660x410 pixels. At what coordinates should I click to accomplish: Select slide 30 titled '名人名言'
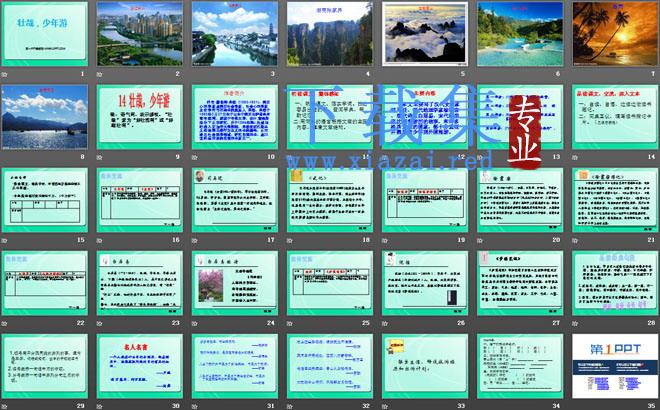pos(140,366)
